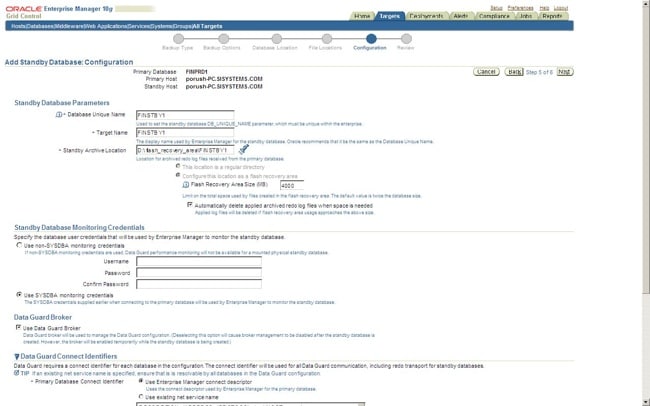Open the Jobs tab
The width and height of the screenshot is (650, 406).
(526, 16)
